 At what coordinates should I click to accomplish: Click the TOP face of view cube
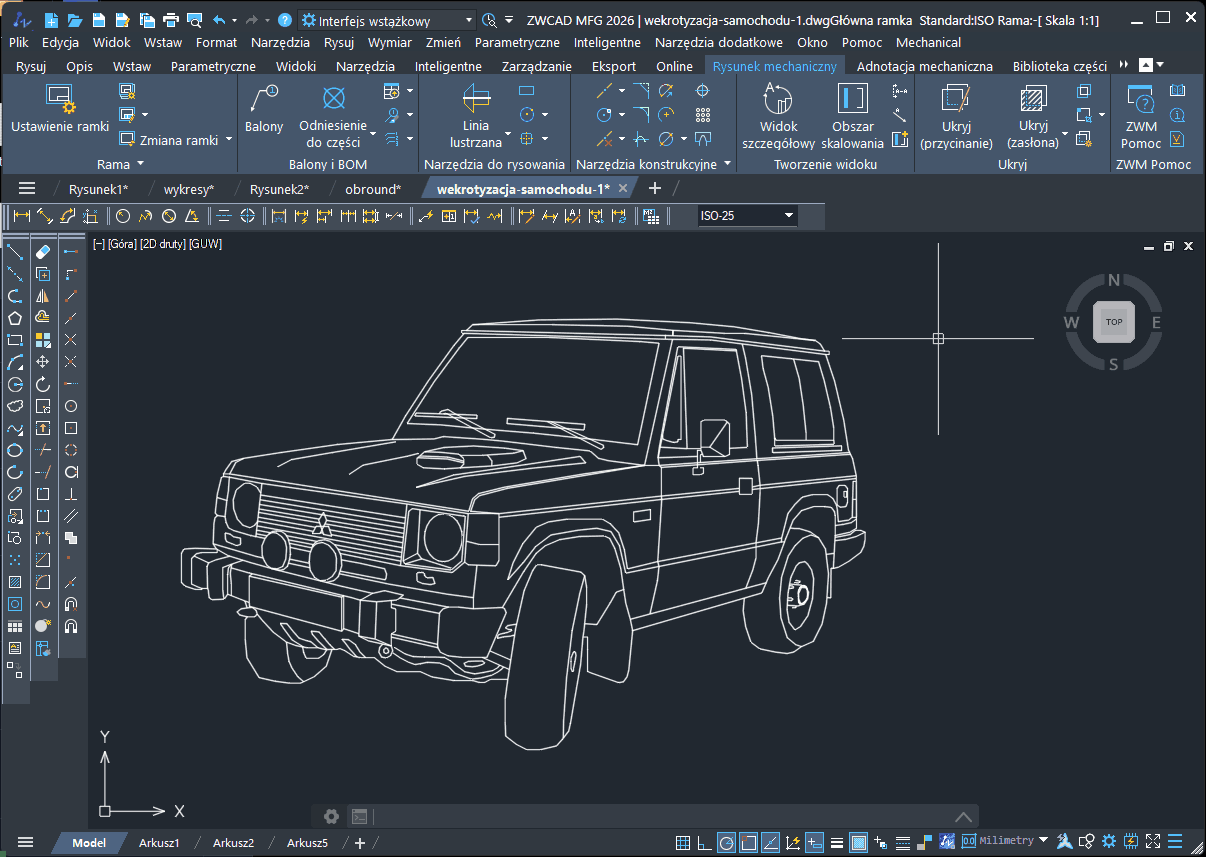1114,322
